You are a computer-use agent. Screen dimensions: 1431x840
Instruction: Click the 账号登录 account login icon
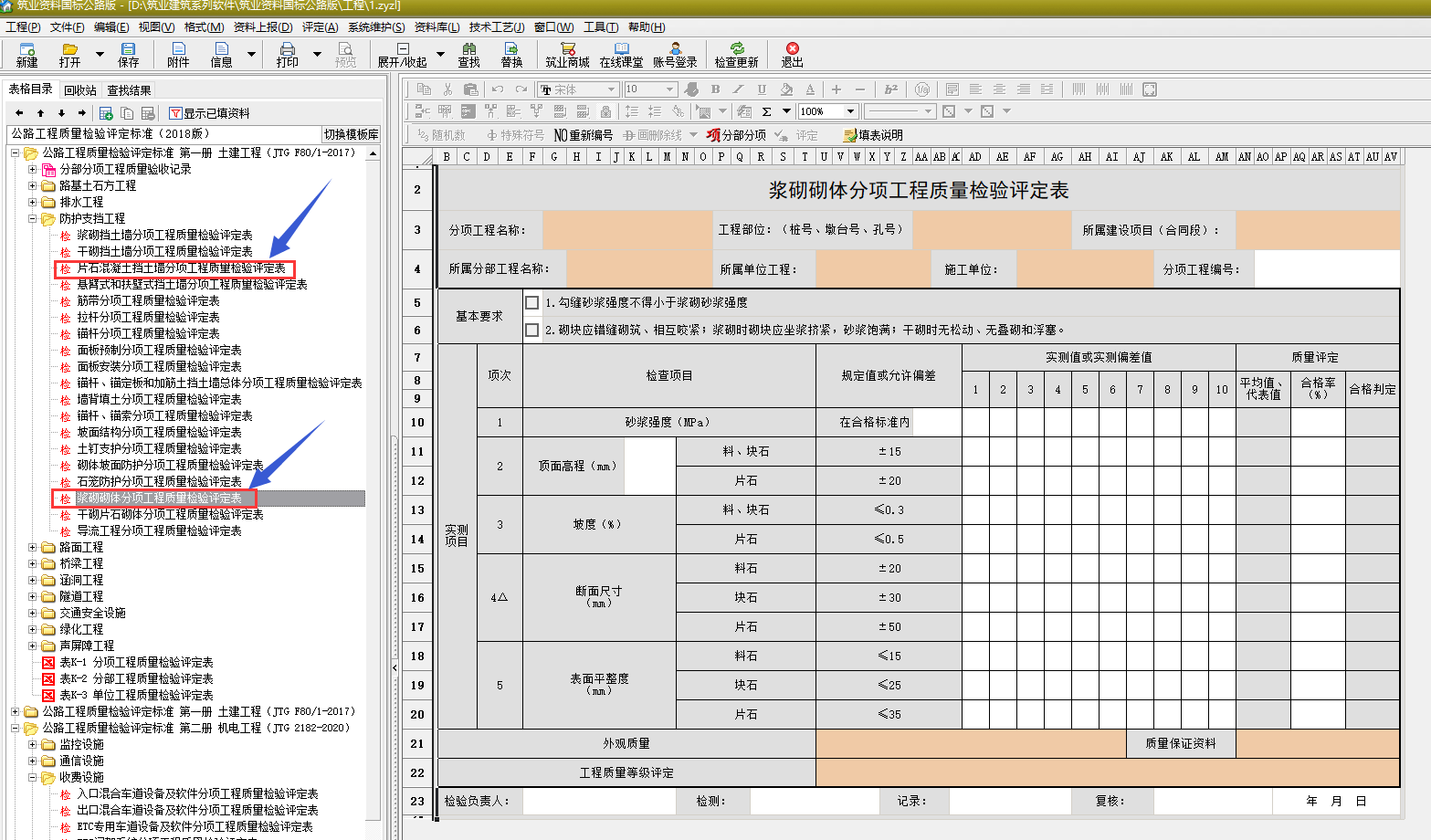click(675, 49)
